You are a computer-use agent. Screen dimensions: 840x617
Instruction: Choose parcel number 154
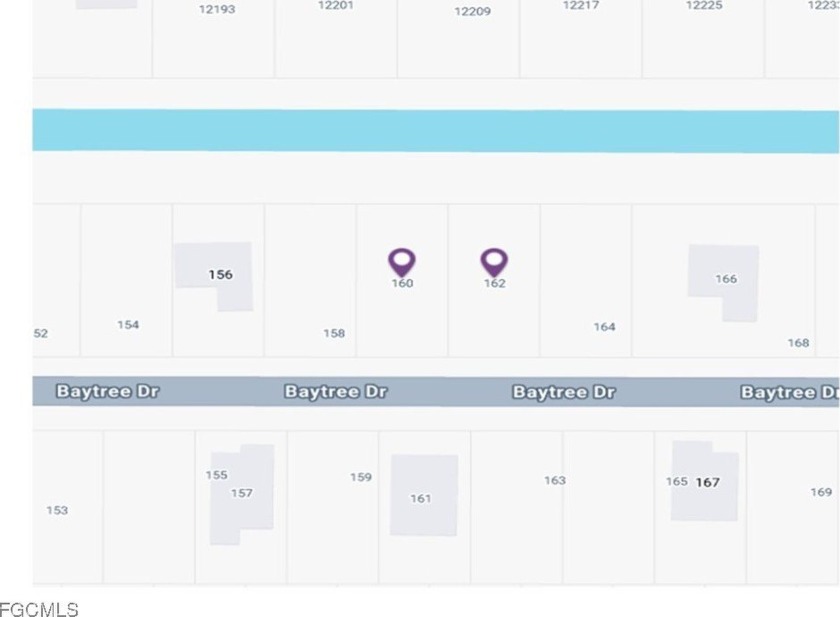[x=128, y=325]
